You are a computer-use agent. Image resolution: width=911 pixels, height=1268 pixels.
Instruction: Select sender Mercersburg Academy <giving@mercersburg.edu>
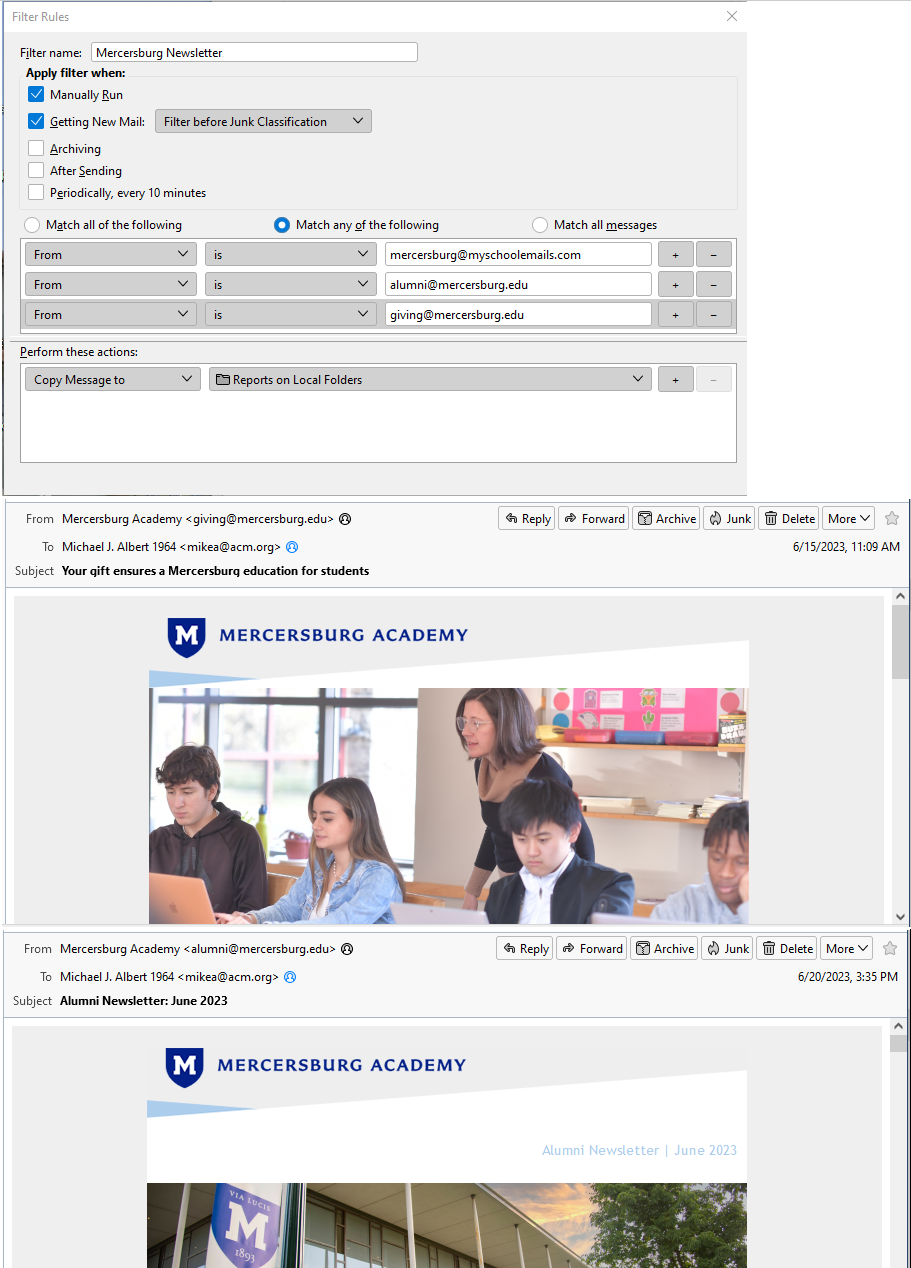tap(198, 519)
